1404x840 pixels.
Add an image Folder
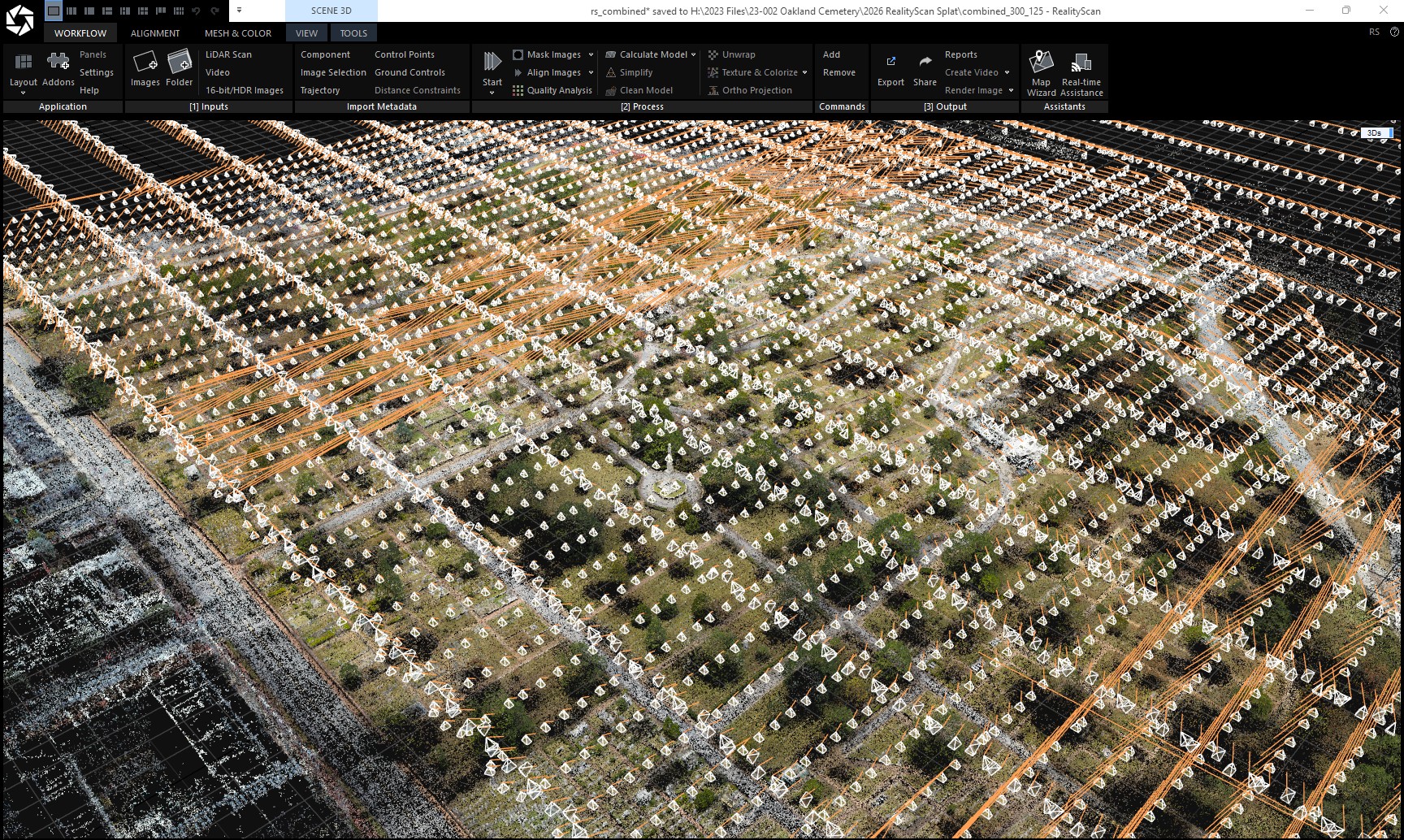pos(180,68)
